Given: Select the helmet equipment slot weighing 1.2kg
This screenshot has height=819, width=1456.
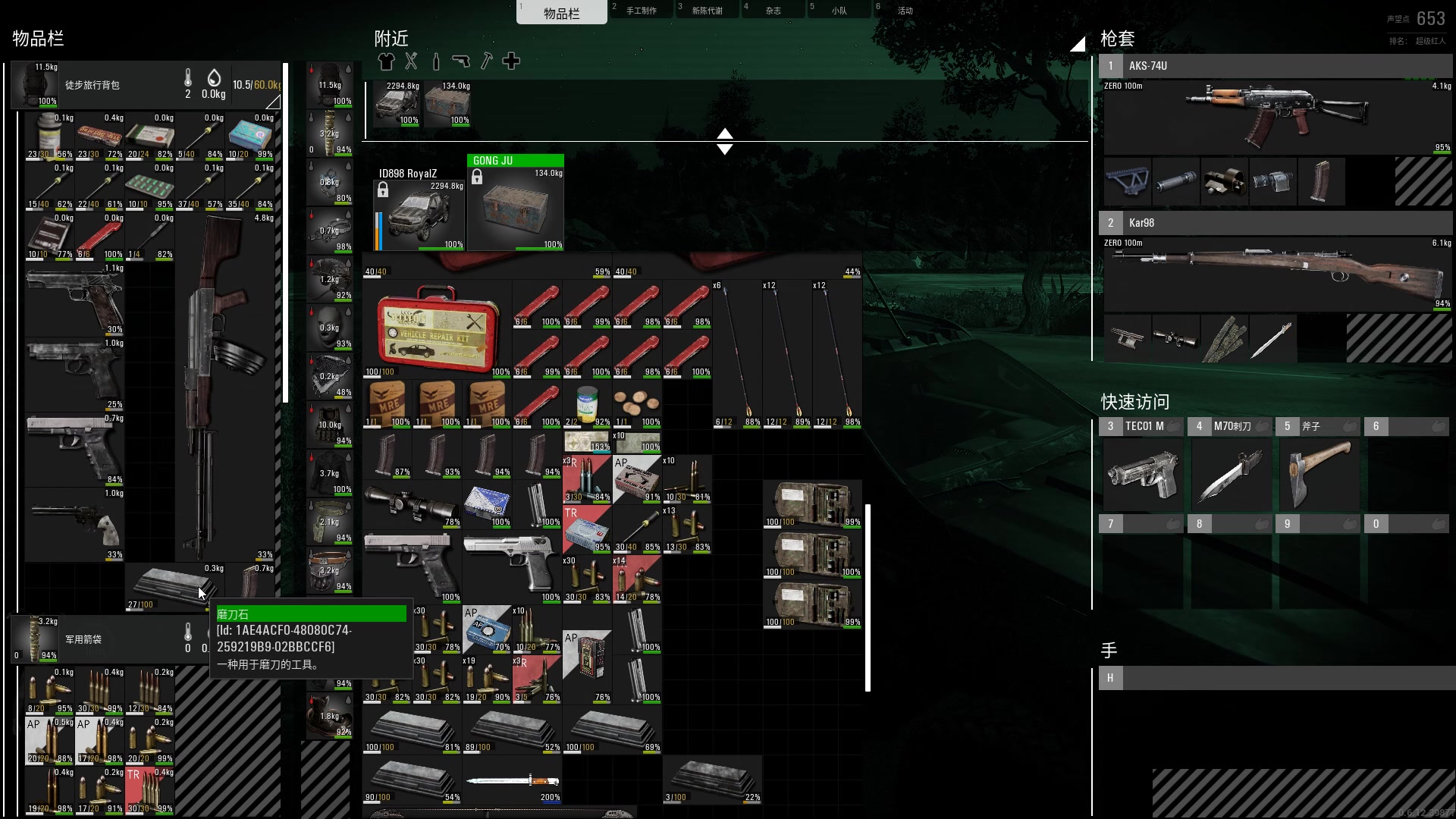Looking at the screenshot, I should [x=330, y=278].
